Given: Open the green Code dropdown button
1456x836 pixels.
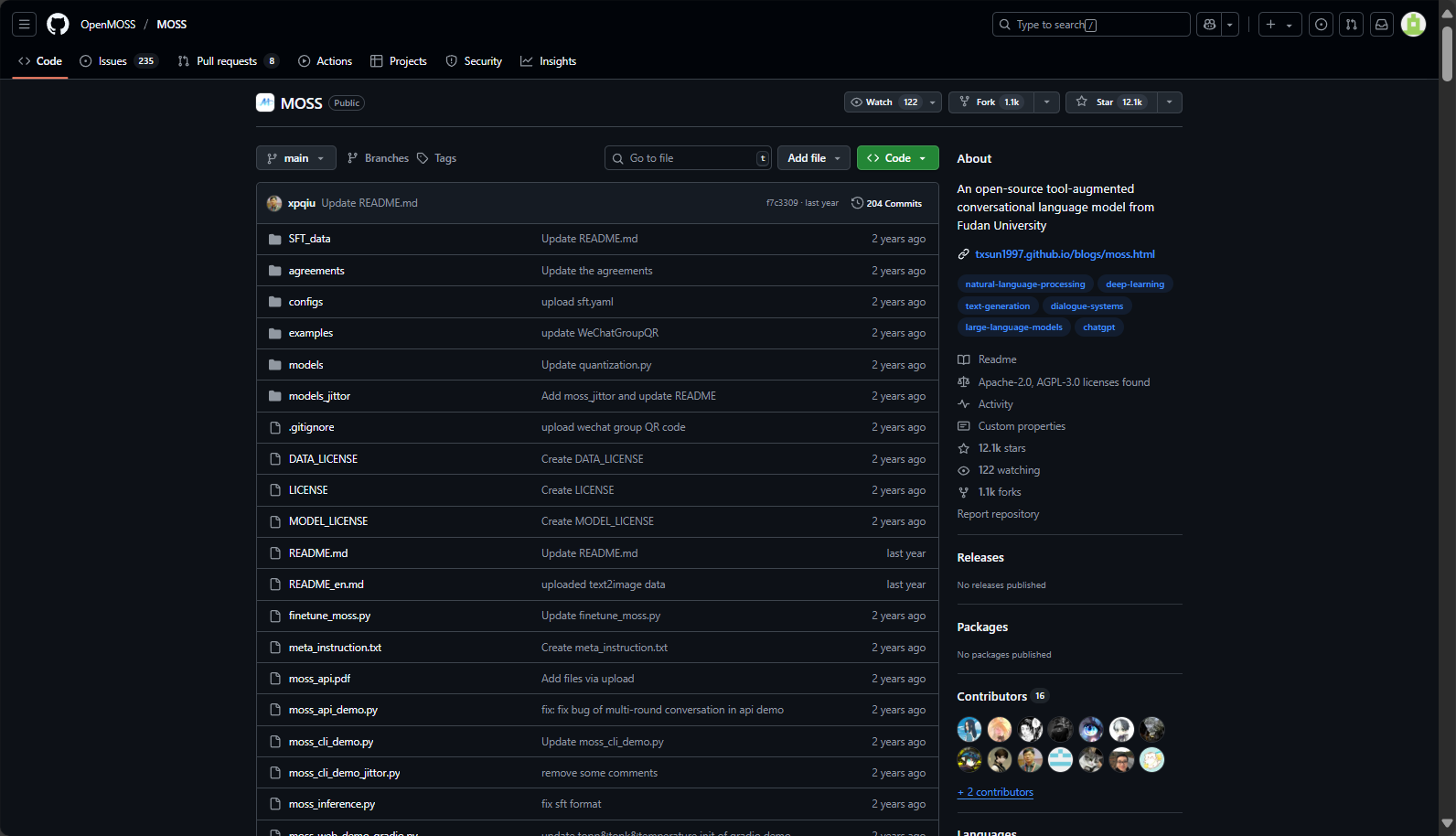Looking at the screenshot, I should point(898,158).
